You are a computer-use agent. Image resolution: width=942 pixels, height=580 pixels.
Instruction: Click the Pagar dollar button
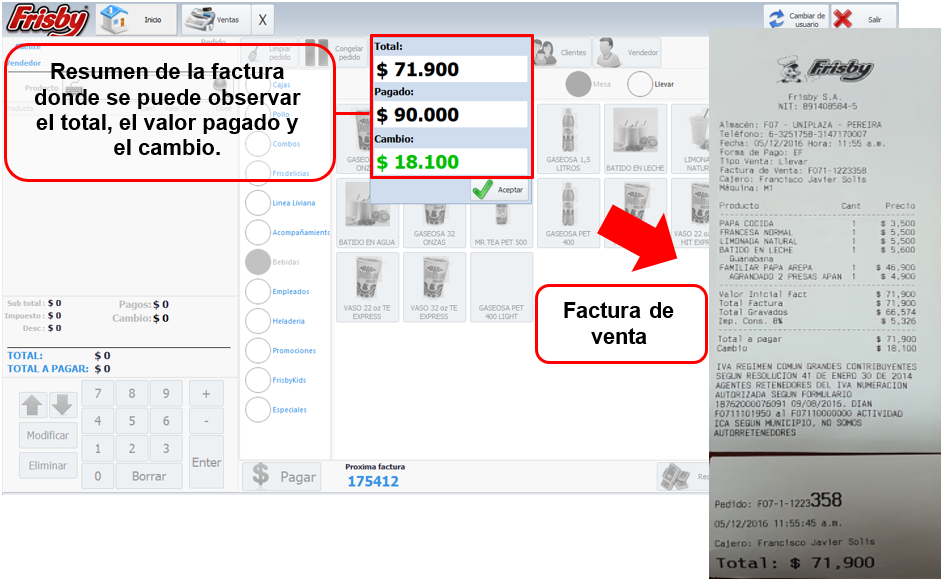click(282, 476)
